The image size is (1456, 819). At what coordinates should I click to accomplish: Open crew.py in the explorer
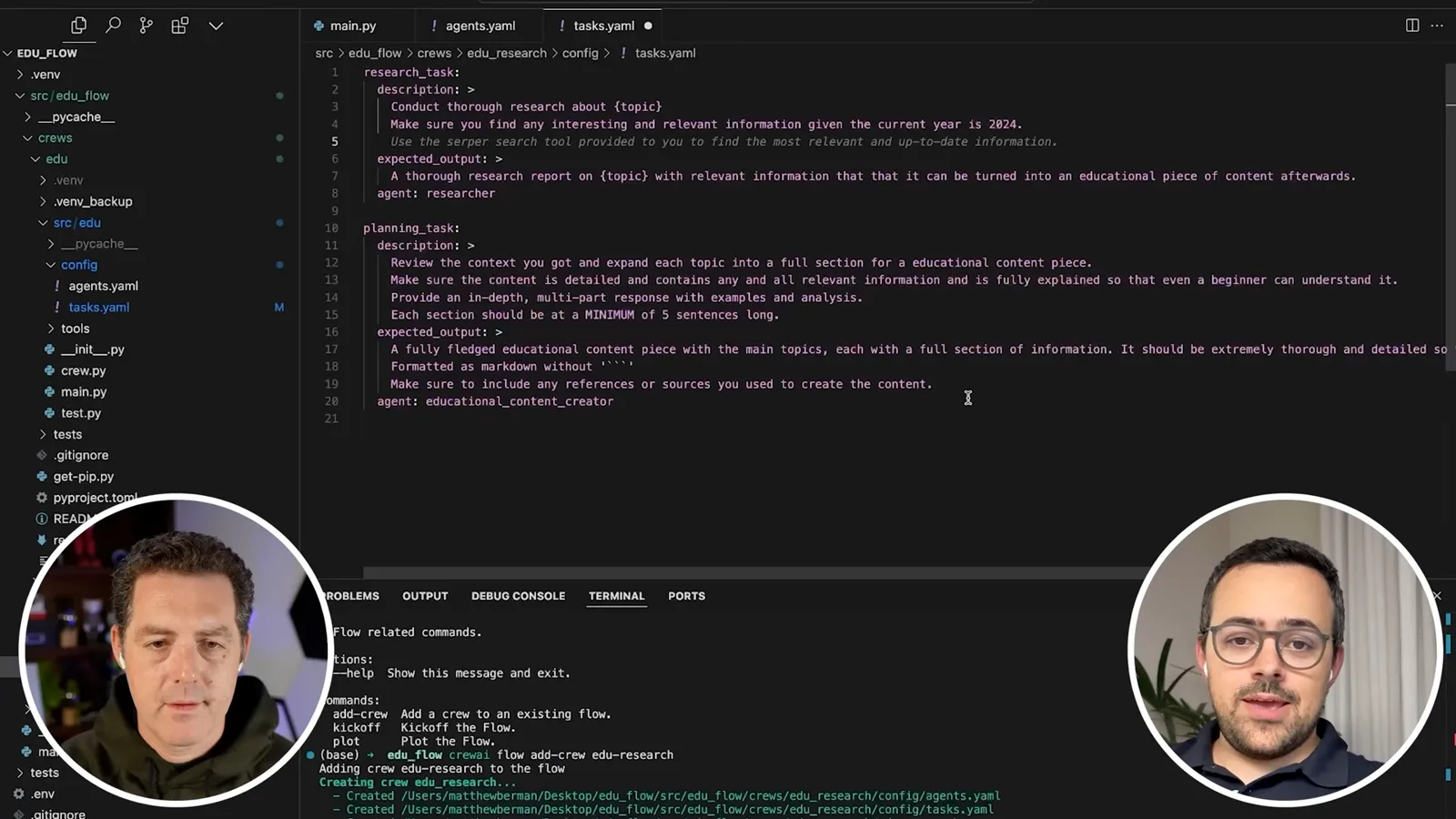[x=83, y=370]
